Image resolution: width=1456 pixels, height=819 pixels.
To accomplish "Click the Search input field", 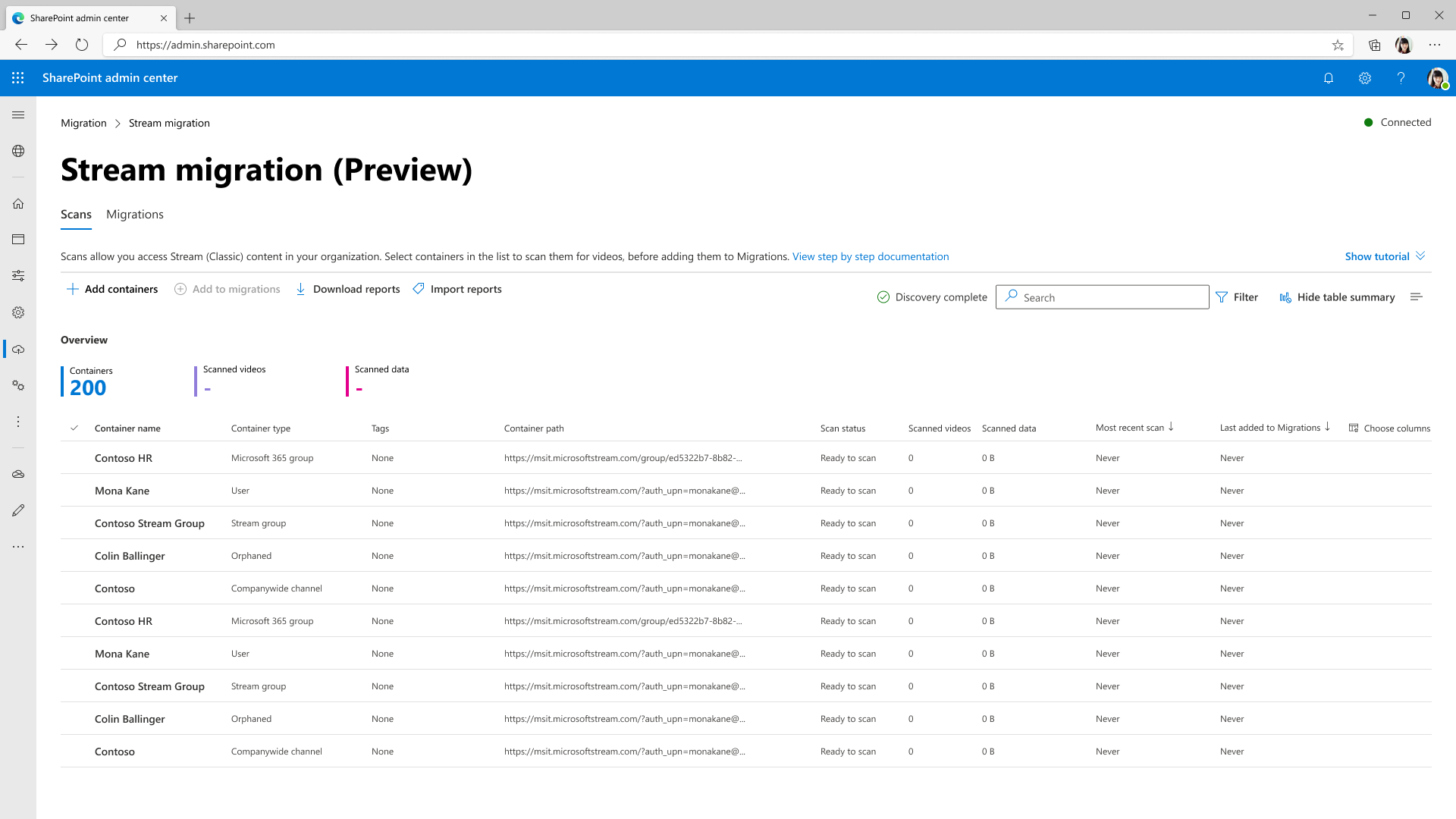I will tap(1102, 297).
